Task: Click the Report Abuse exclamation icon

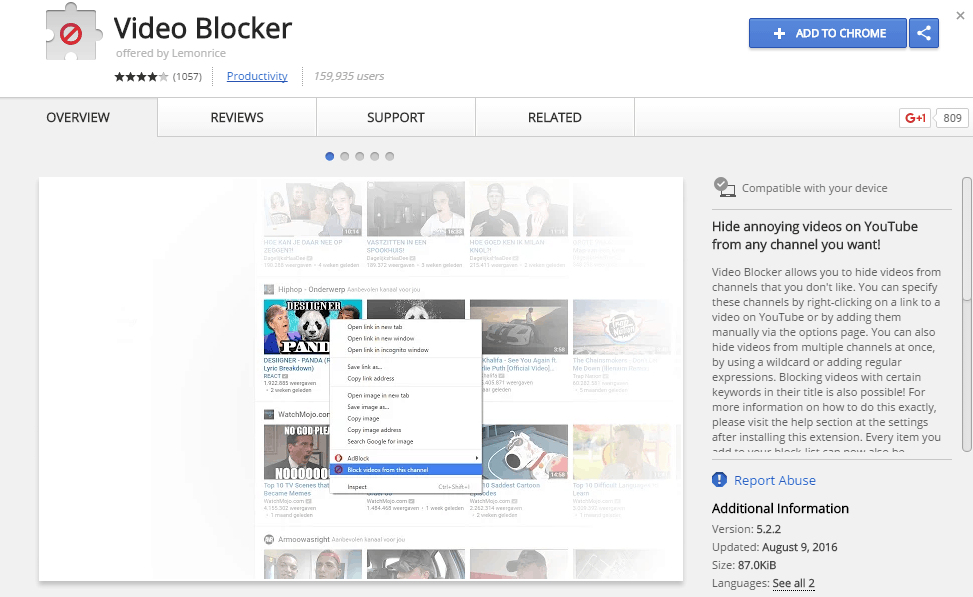Action: (719, 480)
